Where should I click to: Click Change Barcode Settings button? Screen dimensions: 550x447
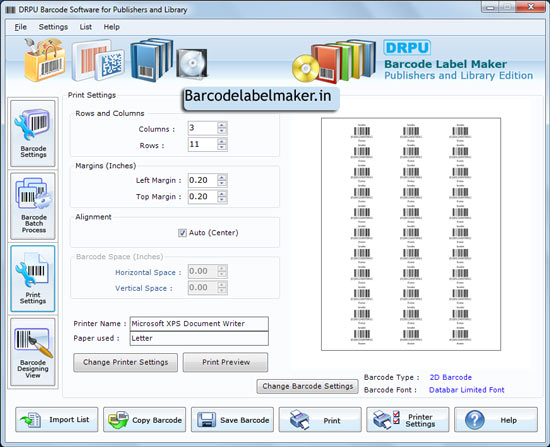pos(308,386)
